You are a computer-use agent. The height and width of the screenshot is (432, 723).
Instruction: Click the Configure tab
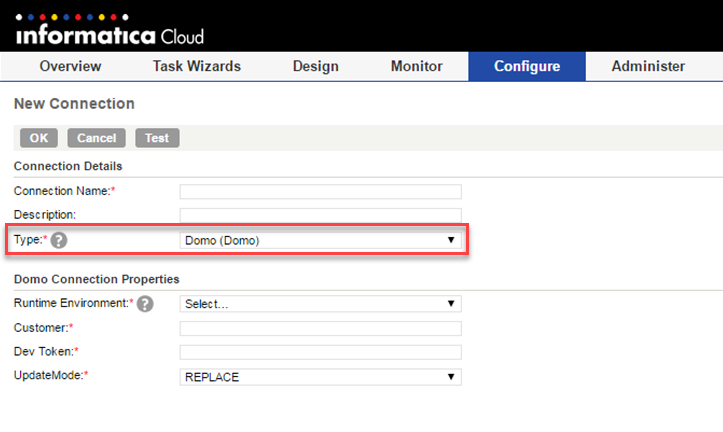pyautogui.click(x=527, y=66)
